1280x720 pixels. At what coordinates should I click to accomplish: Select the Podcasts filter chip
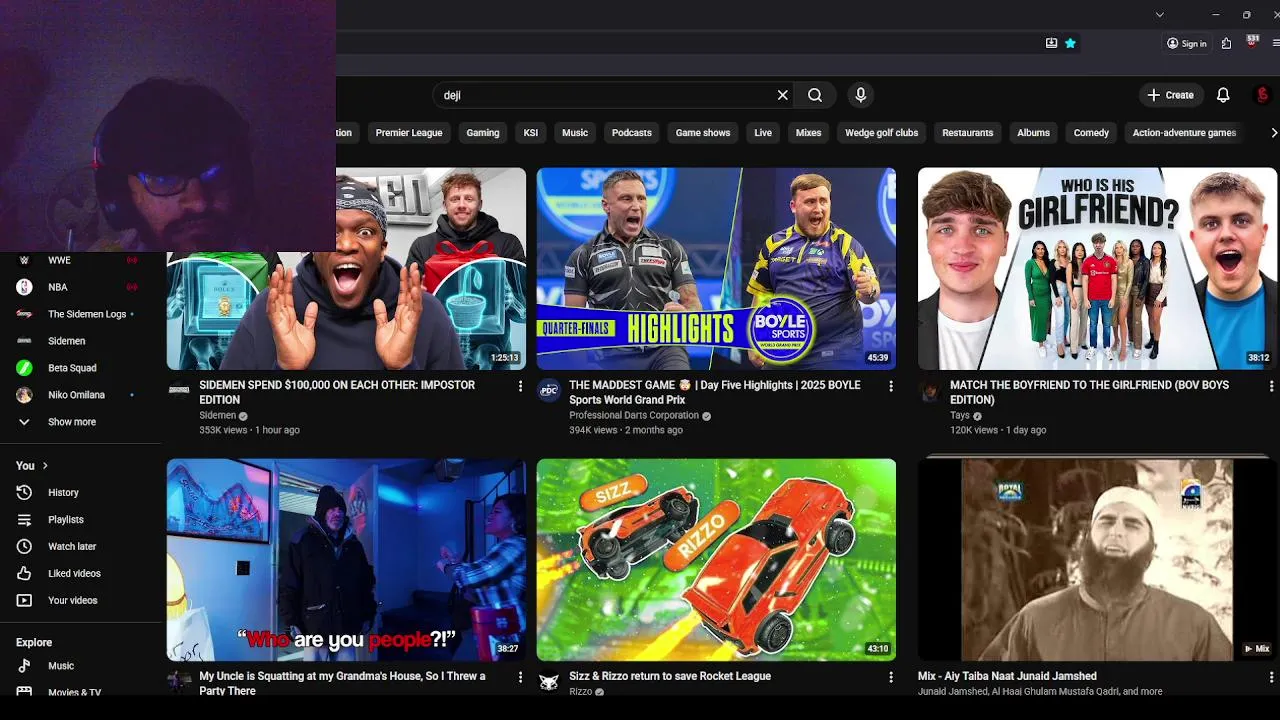coord(632,132)
